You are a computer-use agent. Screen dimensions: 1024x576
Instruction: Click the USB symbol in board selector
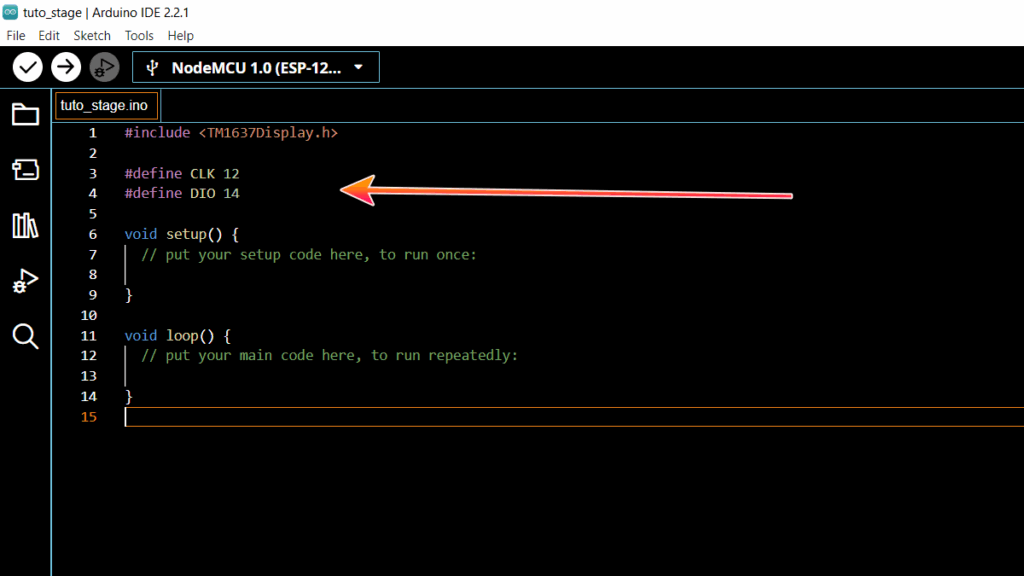tap(152, 68)
